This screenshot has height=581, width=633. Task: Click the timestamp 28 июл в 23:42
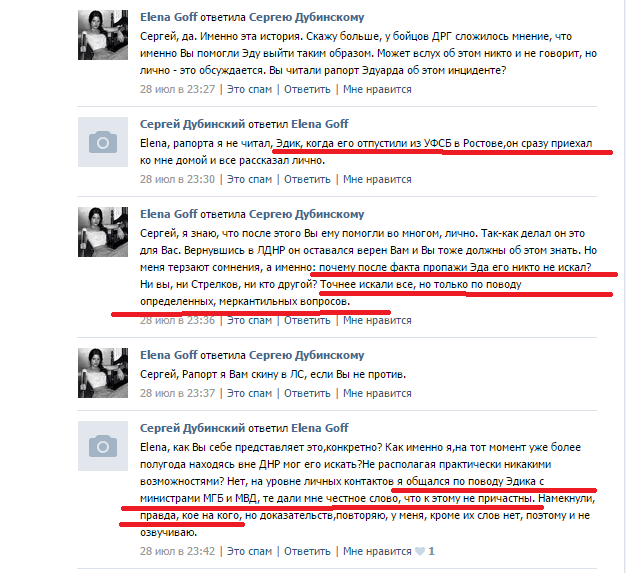click(x=178, y=552)
